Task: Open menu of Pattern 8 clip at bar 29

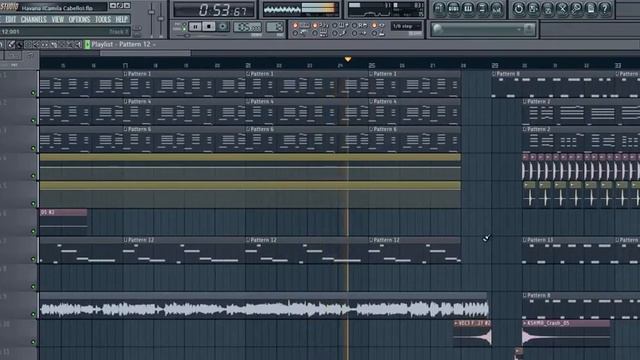Action: (x=494, y=74)
